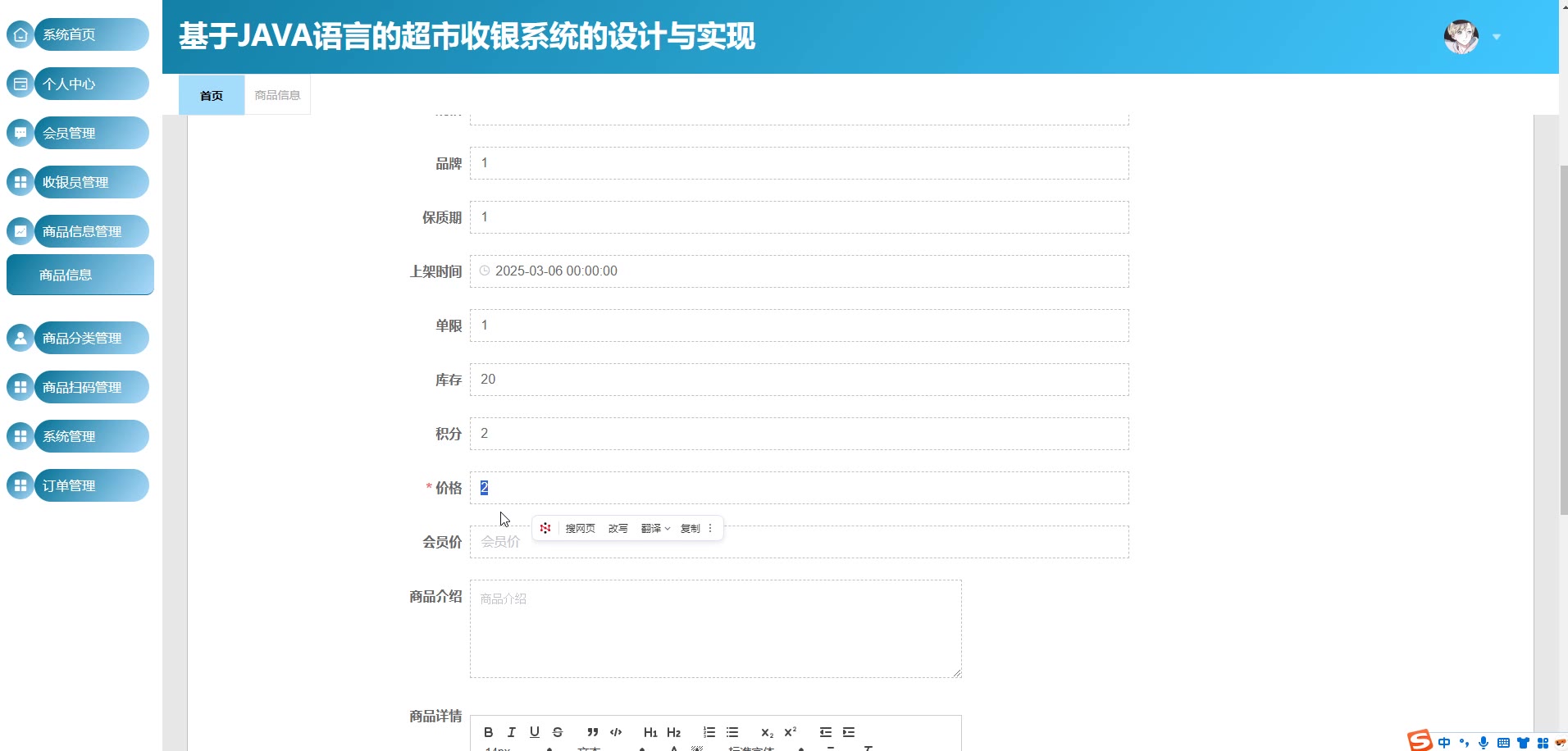Apply underline in the 商品详情 editor
Image resolution: width=1568 pixels, height=751 pixels.
click(535, 732)
